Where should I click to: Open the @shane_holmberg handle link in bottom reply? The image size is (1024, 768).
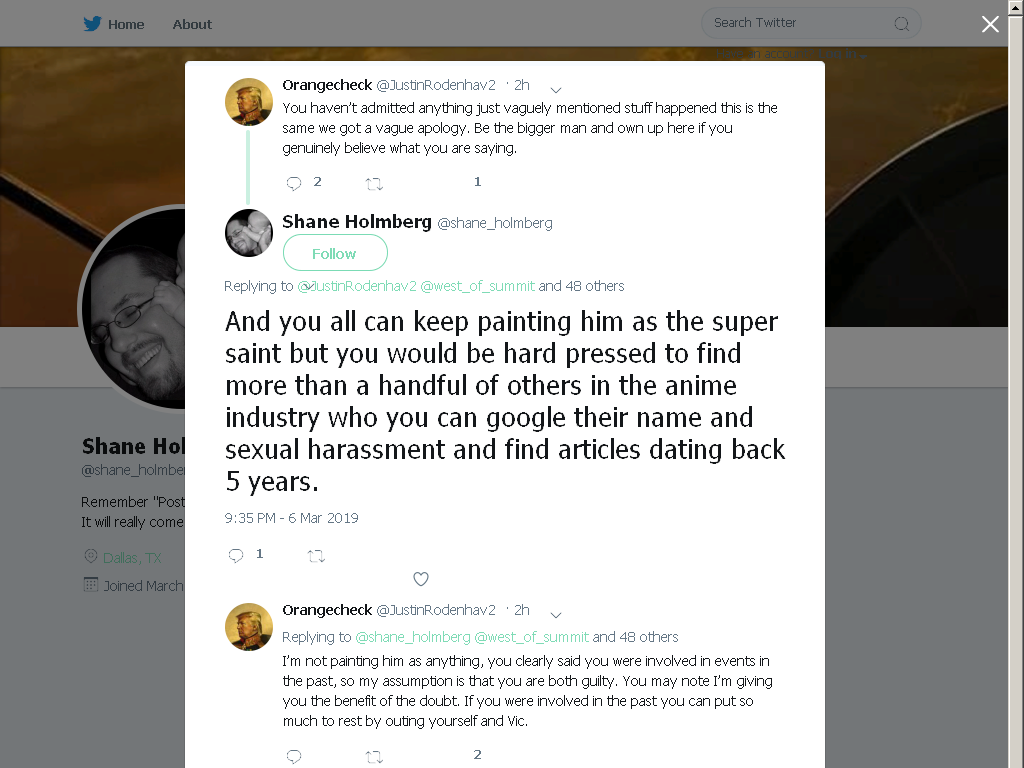pos(413,637)
